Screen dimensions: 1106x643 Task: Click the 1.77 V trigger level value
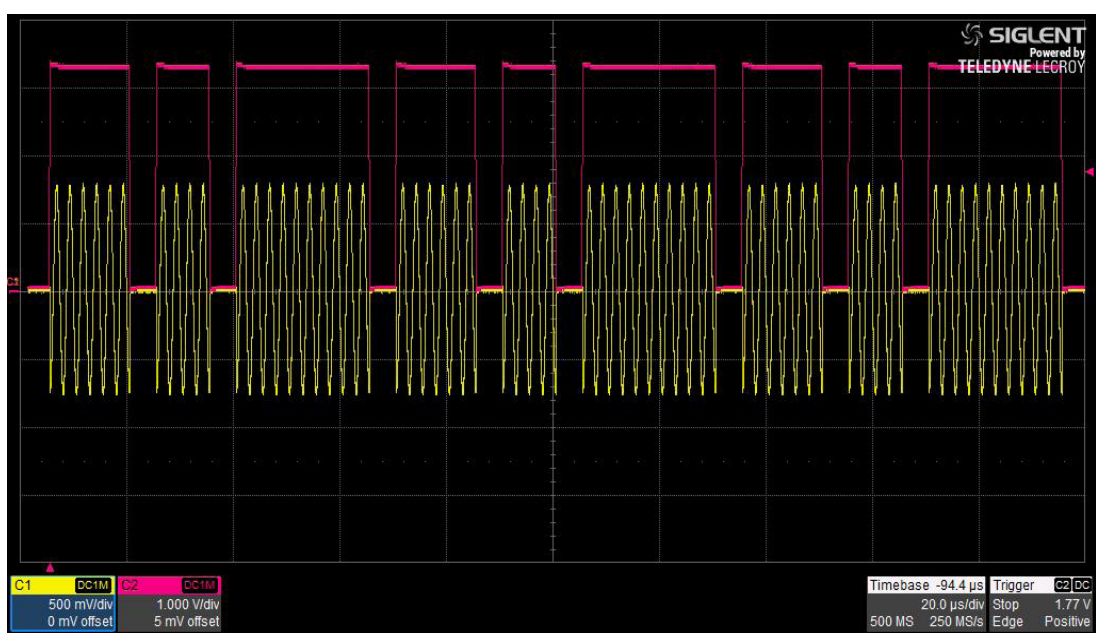tap(1074, 605)
